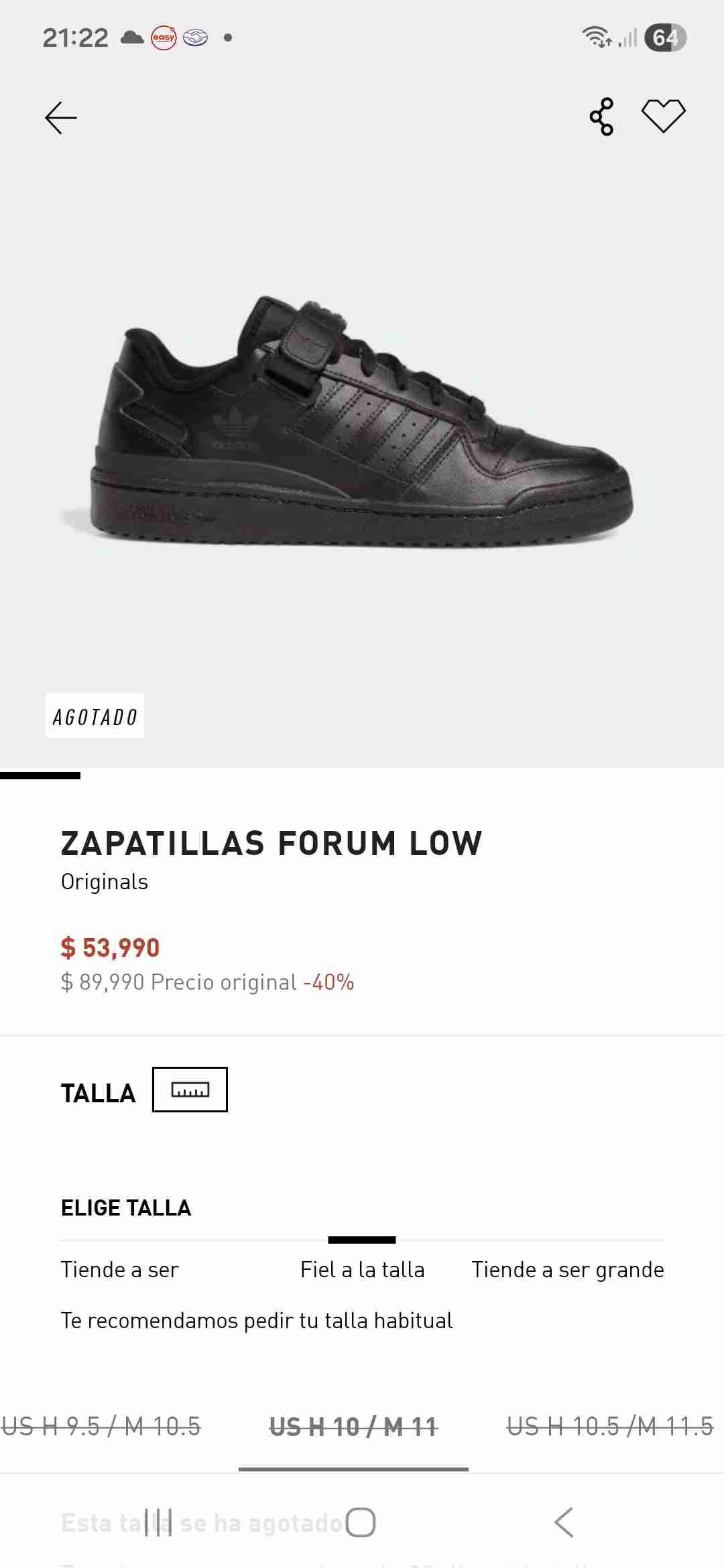This screenshot has height=1568, width=724.
Task: Add product to wishlist via heart icon
Action: pos(664,115)
